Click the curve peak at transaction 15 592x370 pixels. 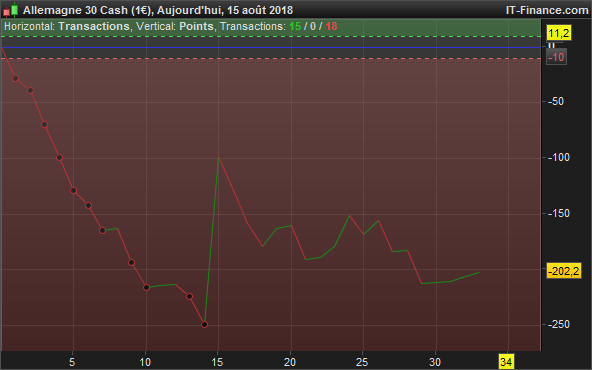point(219,157)
